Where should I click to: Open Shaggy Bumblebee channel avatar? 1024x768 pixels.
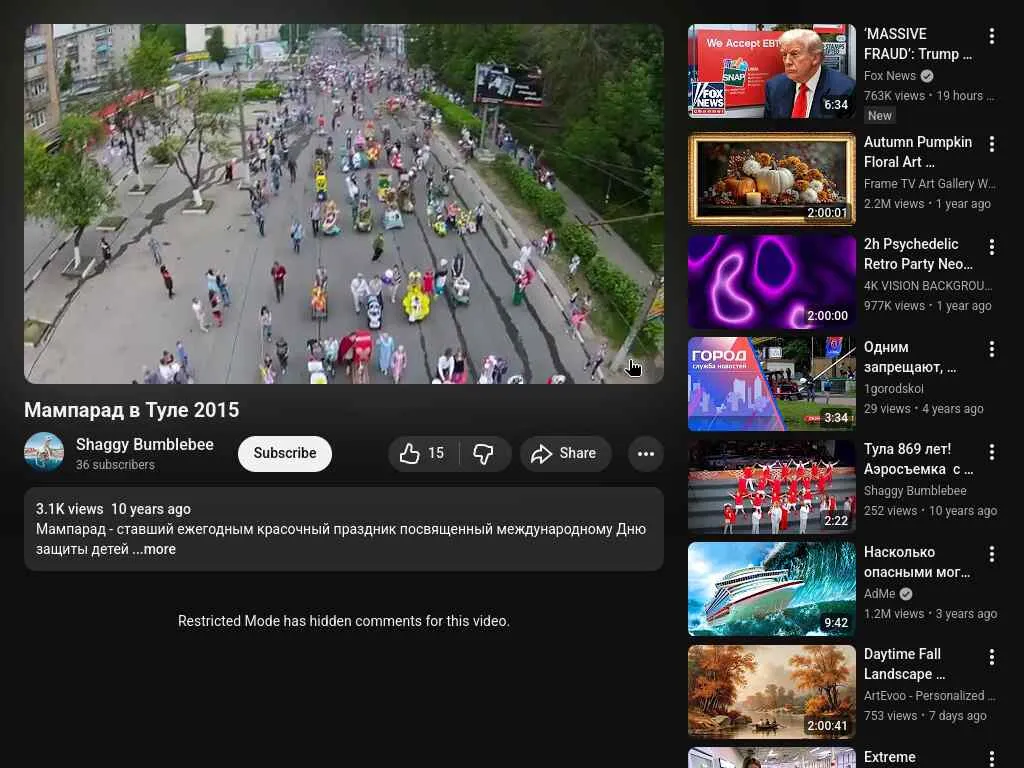[44, 452]
